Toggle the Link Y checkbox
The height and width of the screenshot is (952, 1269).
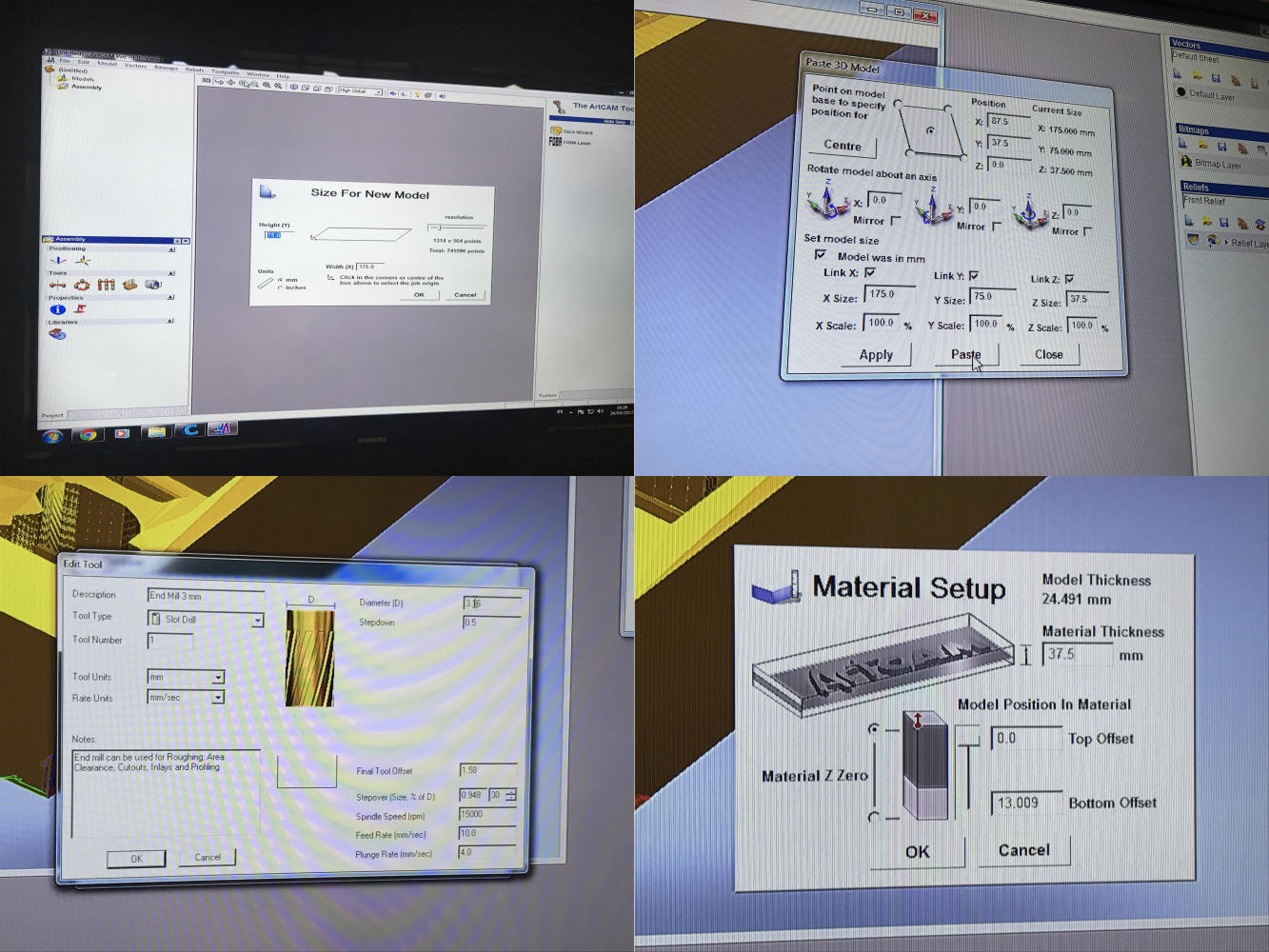[974, 276]
